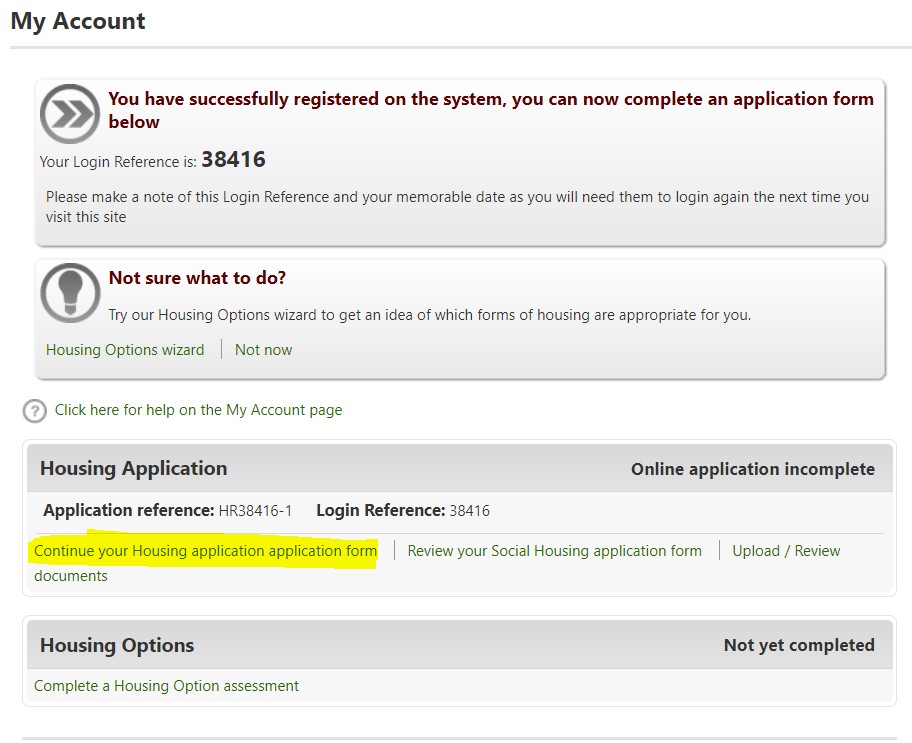Image resolution: width=912 pixels, height=743 pixels.
Task: Dismiss the wizard with Not now
Action: click(263, 350)
